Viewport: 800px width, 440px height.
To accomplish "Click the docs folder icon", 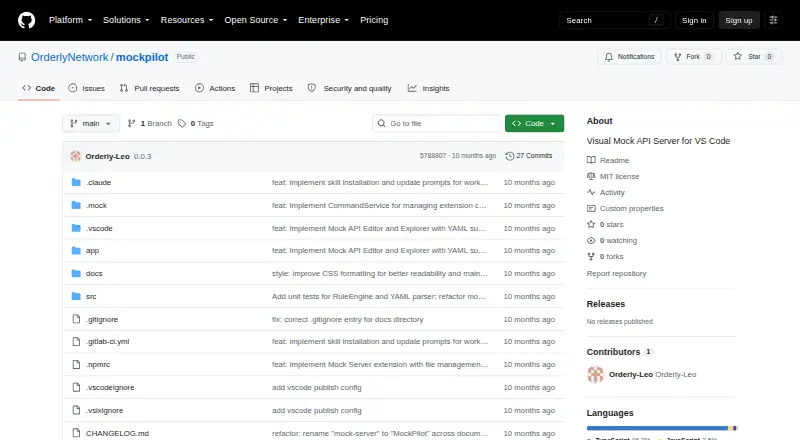I will click(x=76, y=274).
